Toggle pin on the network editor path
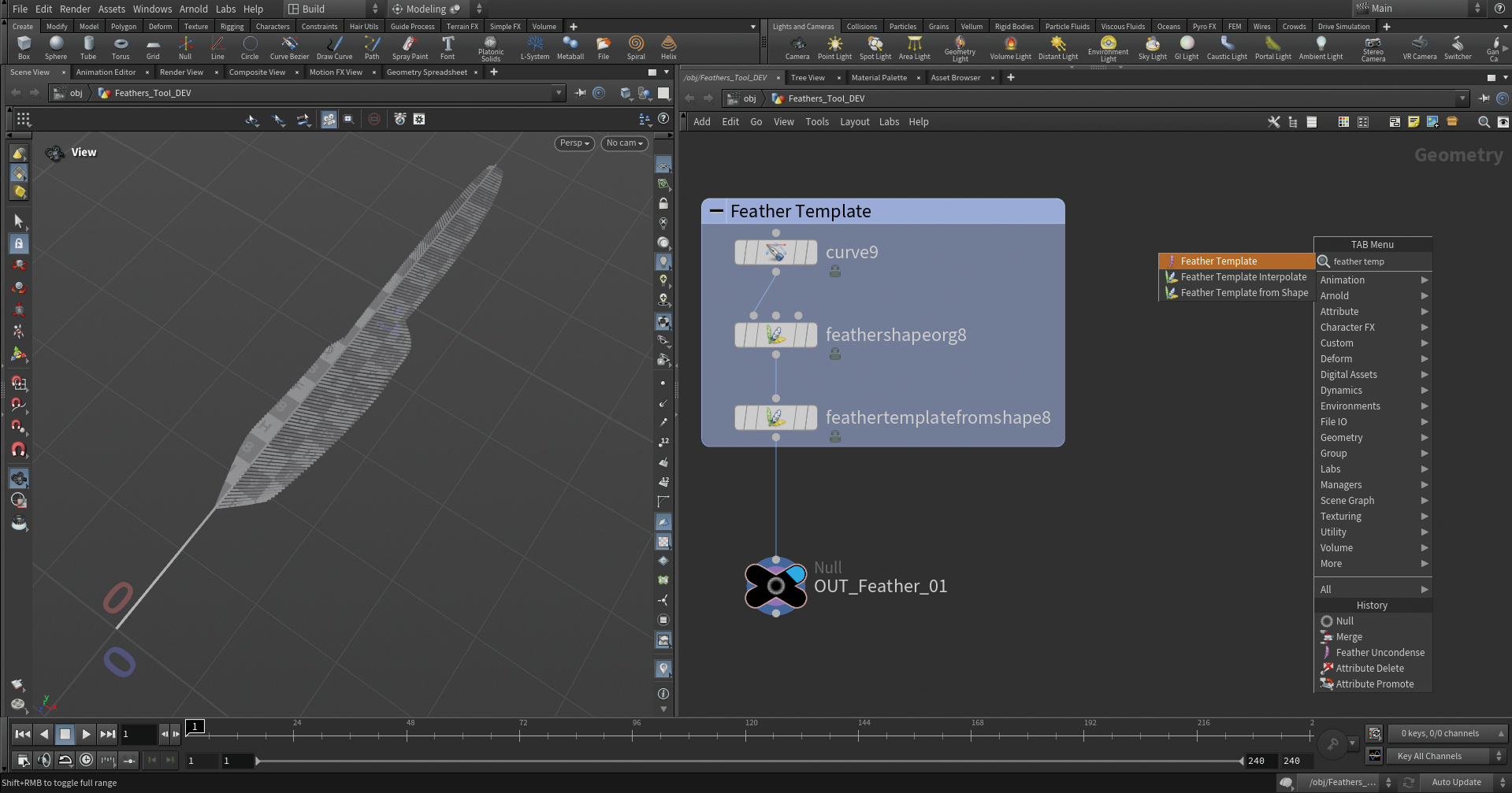Image resolution: width=1512 pixels, height=793 pixels. [1484, 98]
